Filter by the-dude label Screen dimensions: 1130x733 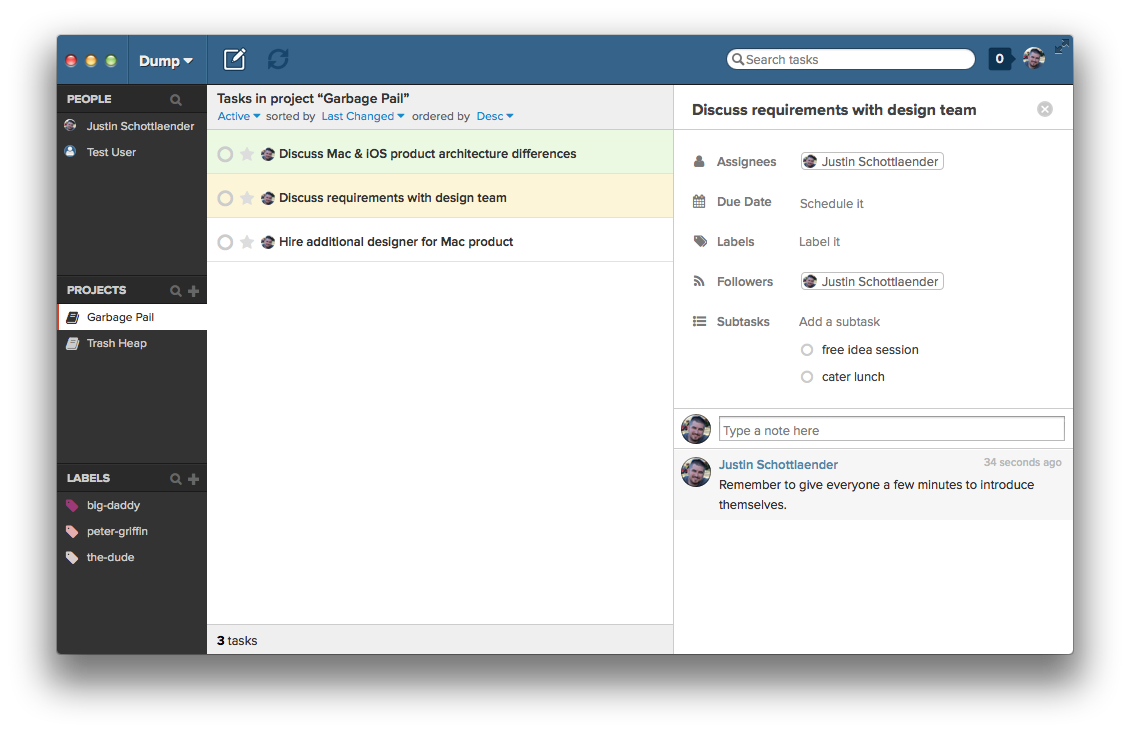coord(132,557)
